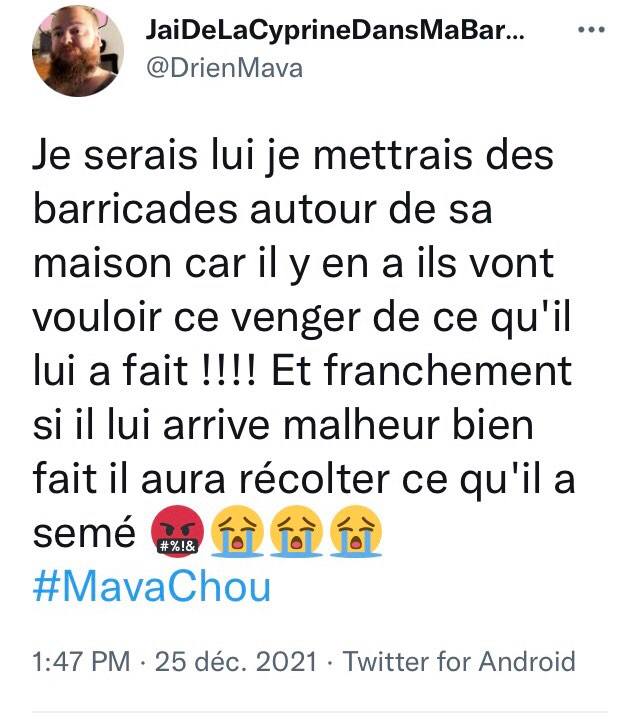This screenshot has height=725, width=640.
Task: Open the JaiDeLaCyprineDansMaBar display name profile
Action: (336, 31)
